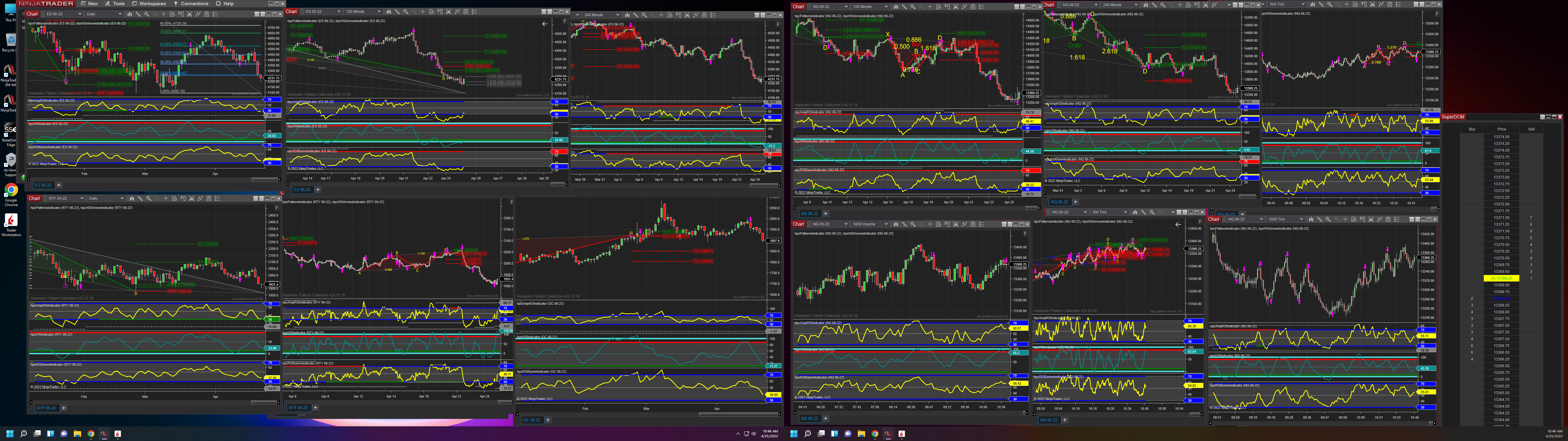Screen dimensions: 1568x441
Task: Add new tab next to GC 06-22 tab
Action: (548, 420)
